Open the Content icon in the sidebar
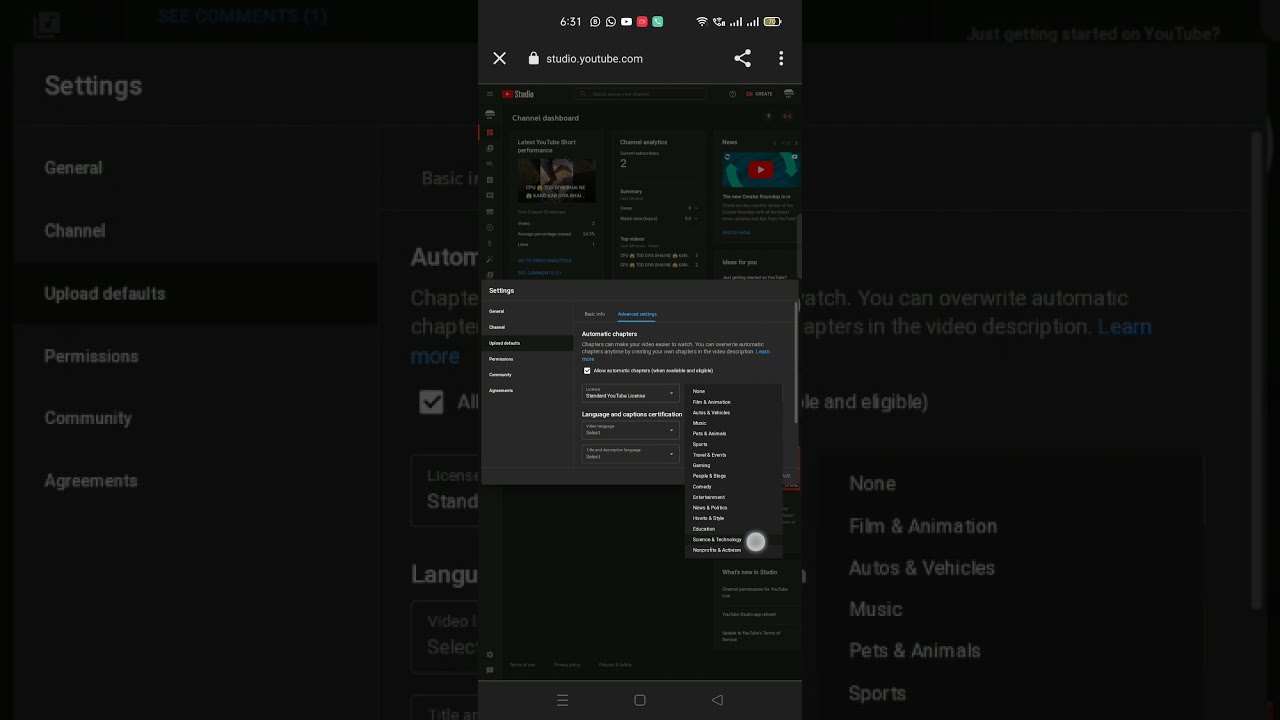Image resolution: width=1280 pixels, height=720 pixels. tap(490, 148)
